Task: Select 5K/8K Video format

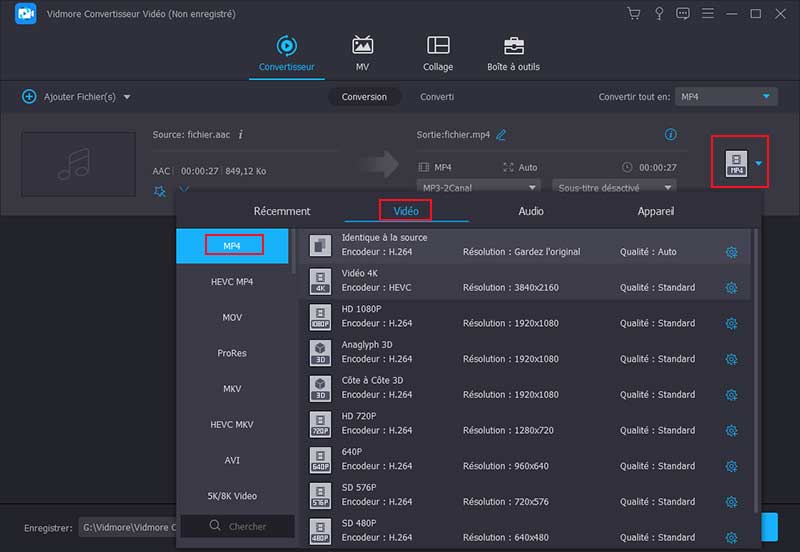Action: tap(232, 496)
